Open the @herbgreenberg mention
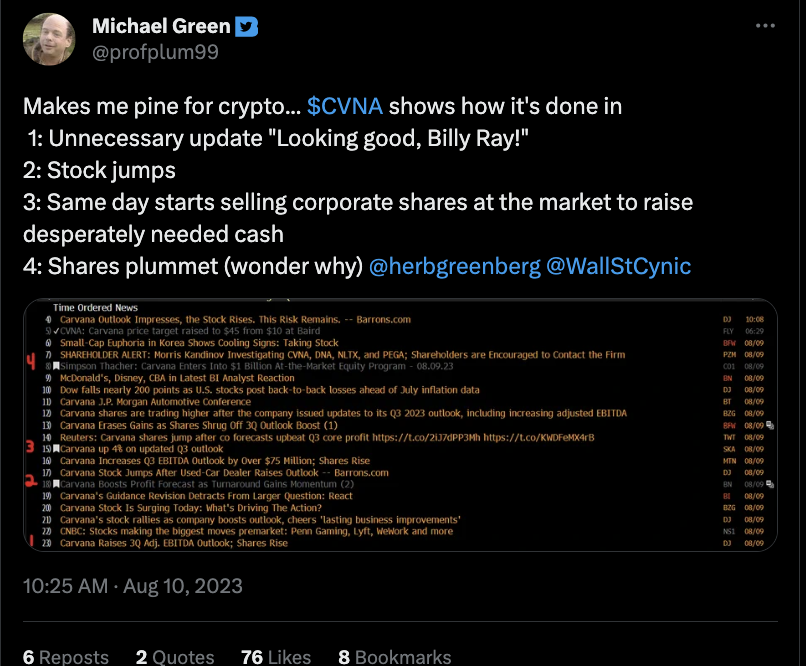Image resolution: width=806 pixels, height=666 pixels. (x=454, y=266)
